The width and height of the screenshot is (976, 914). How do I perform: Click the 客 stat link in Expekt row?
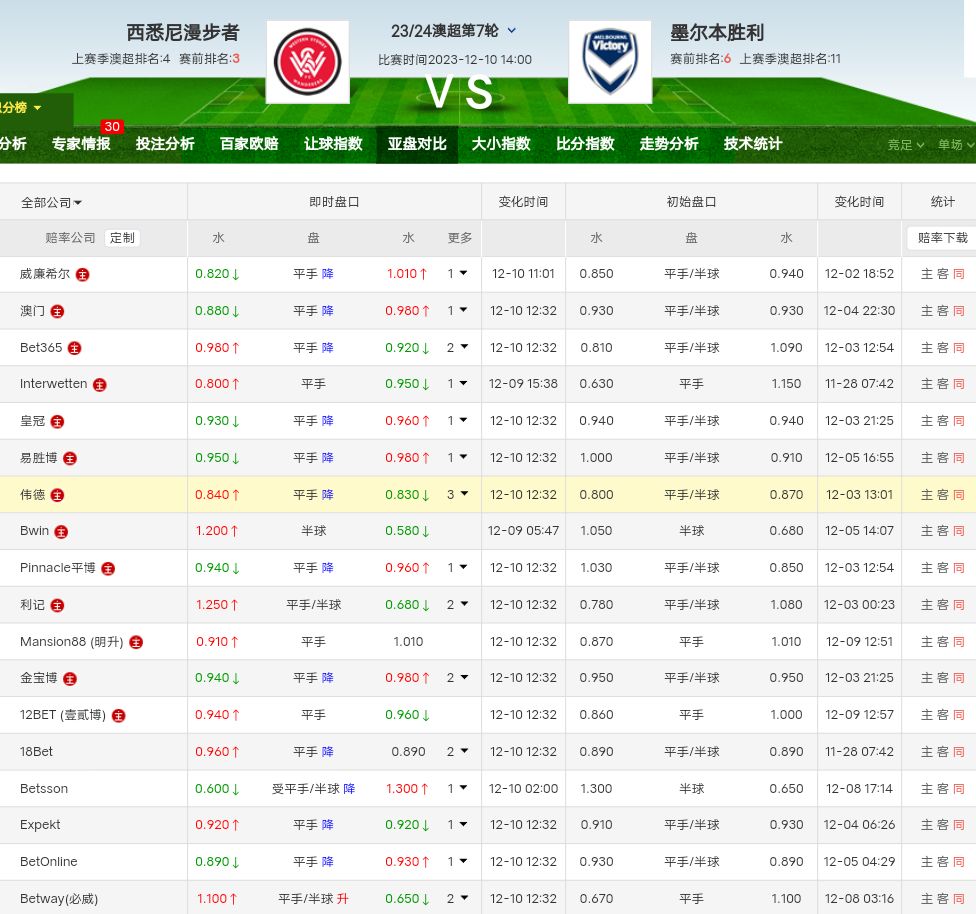(x=942, y=825)
